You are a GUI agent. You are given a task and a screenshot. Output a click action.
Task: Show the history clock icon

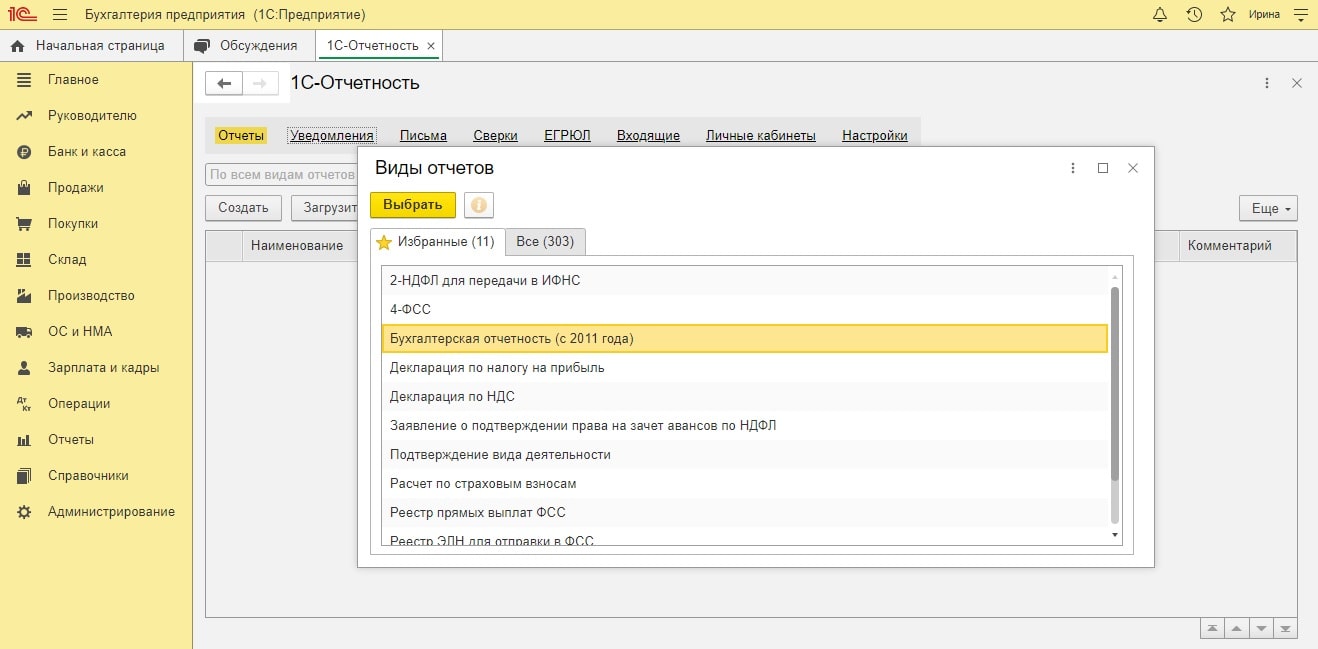pyautogui.click(x=1194, y=15)
